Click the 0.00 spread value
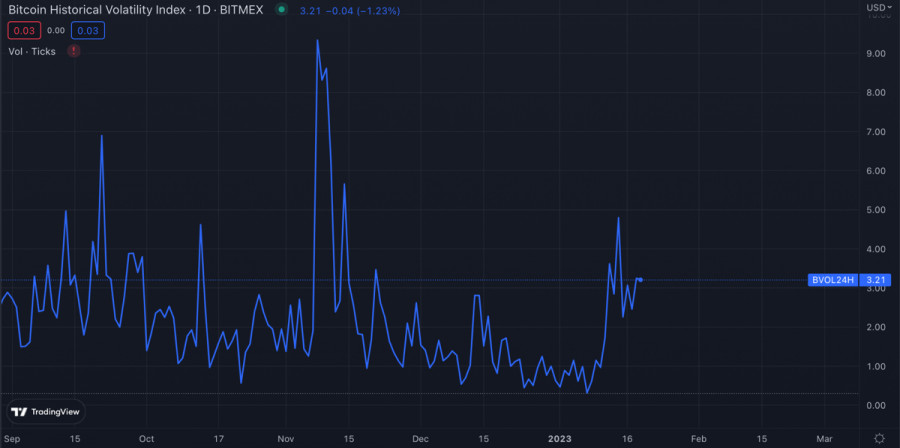This screenshot has height=448, width=900. 55,30
